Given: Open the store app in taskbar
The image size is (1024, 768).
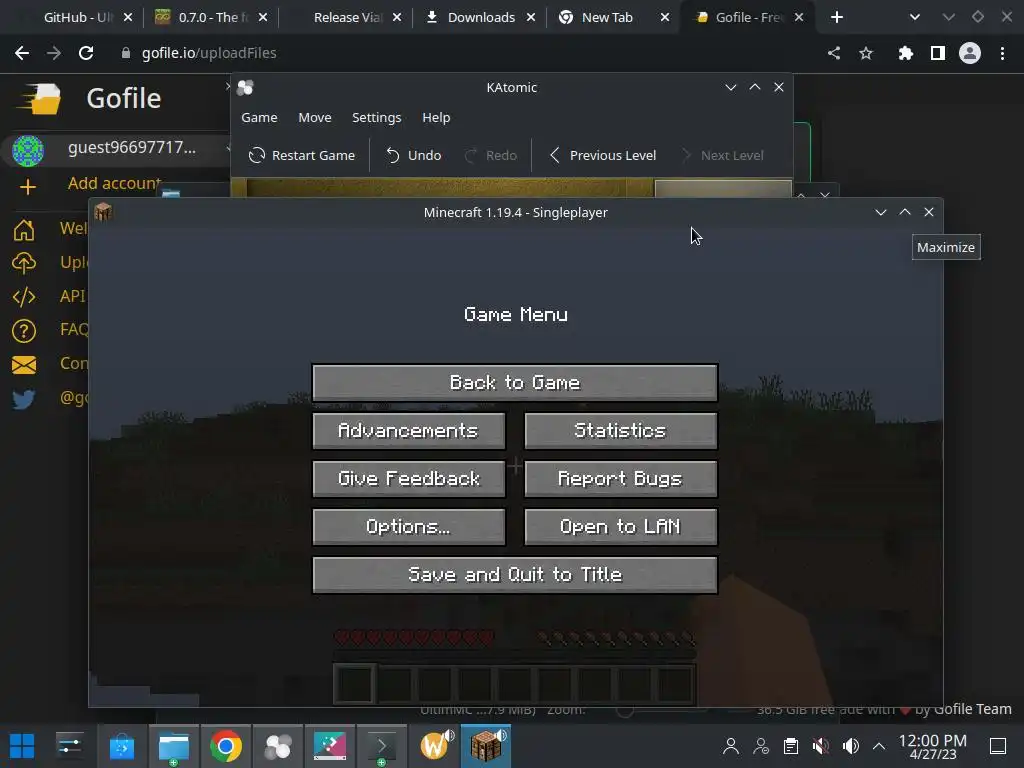Looking at the screenshot, I should click(121, 746).
